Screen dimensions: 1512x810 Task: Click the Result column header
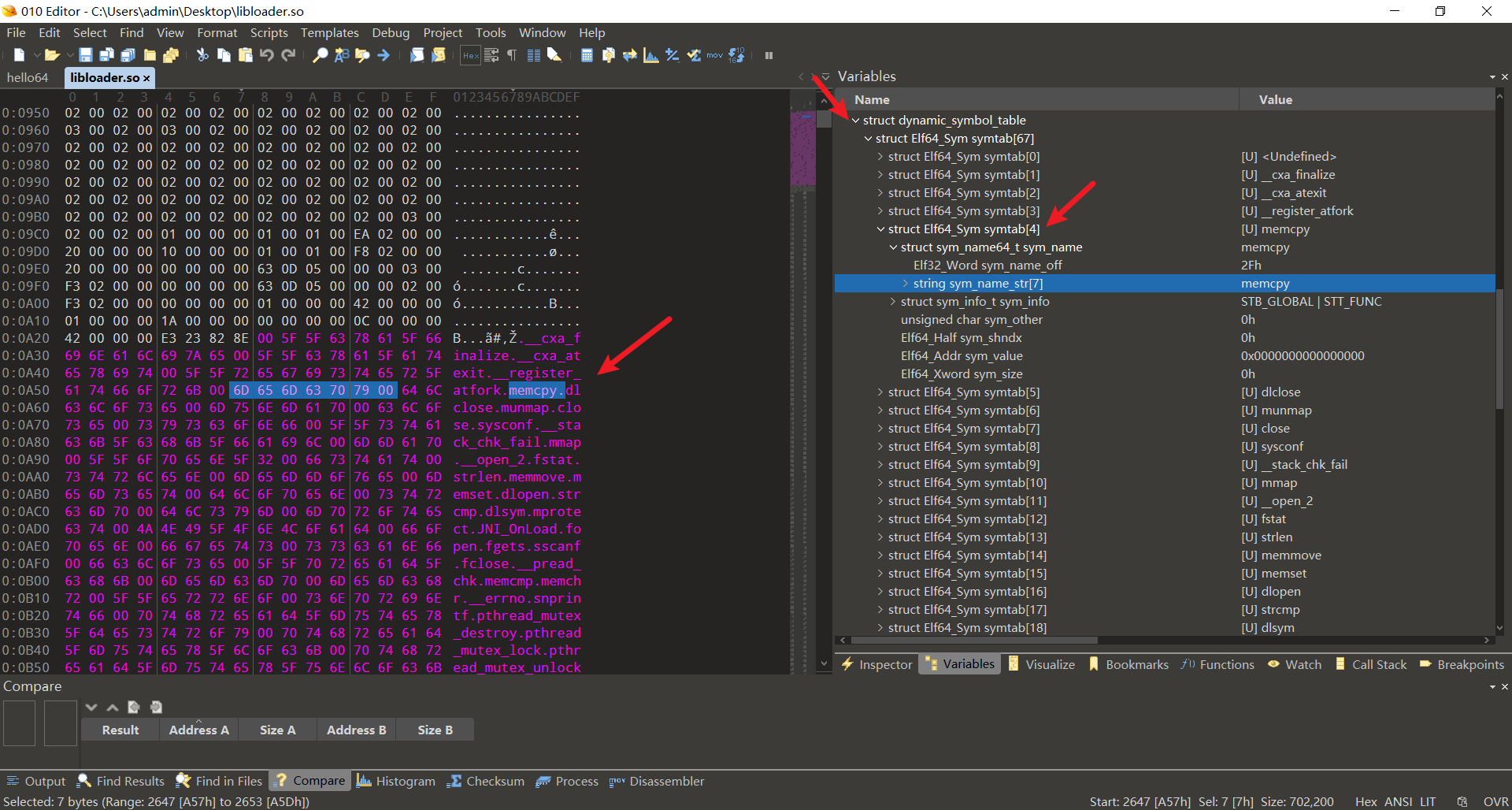pos(120,730)
